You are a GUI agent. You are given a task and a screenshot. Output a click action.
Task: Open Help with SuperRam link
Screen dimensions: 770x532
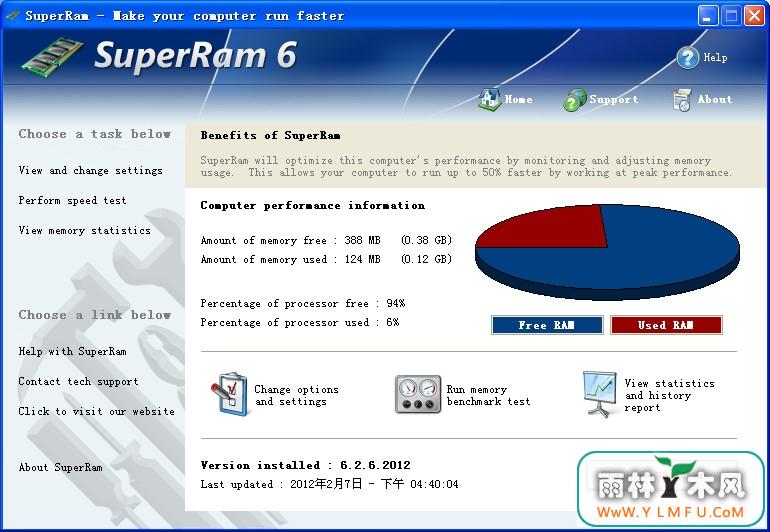point(72,351)
